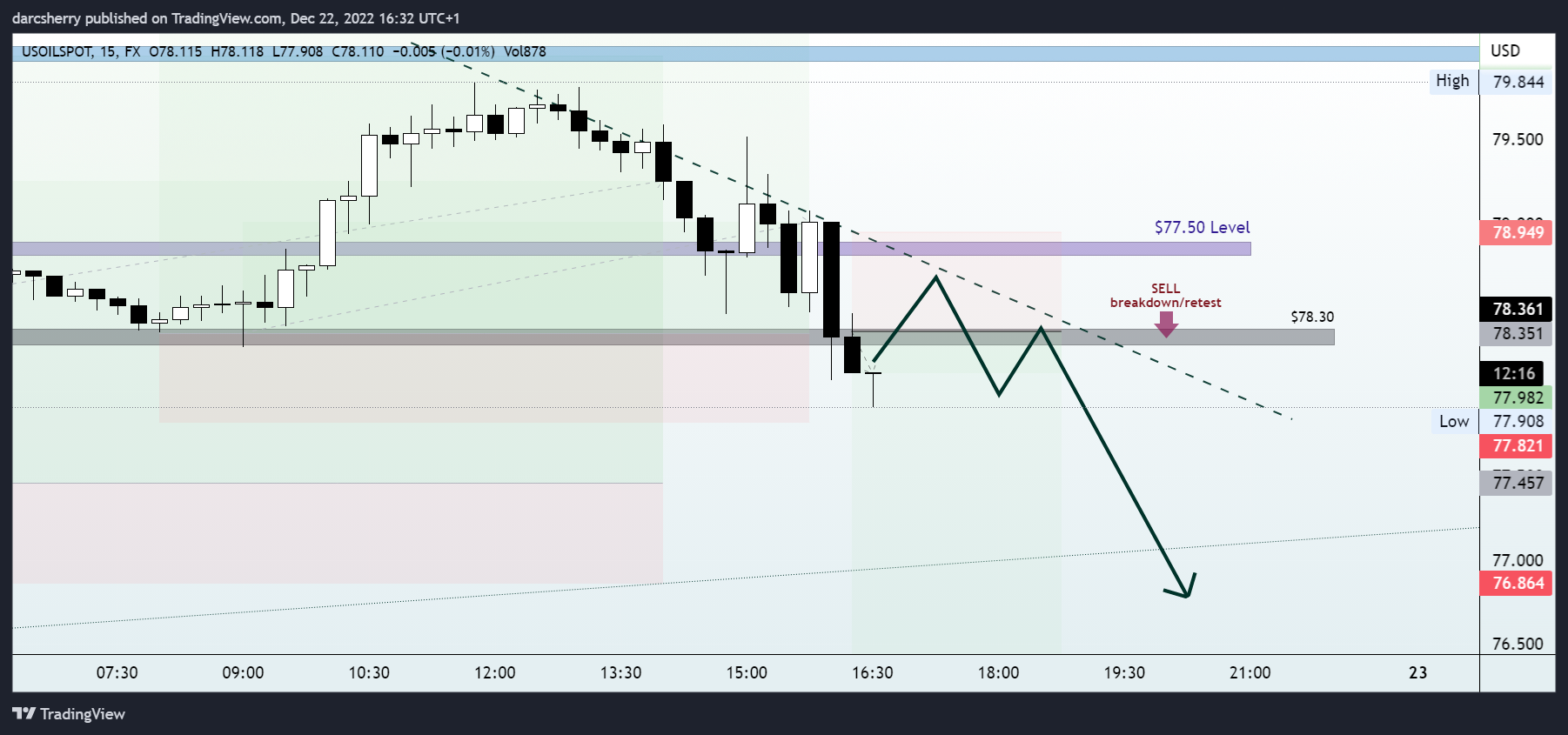The width and height of the screenshot is (1568, 735).
Task: Click the 76.500 price axis label
Action: click(1518, 644)
